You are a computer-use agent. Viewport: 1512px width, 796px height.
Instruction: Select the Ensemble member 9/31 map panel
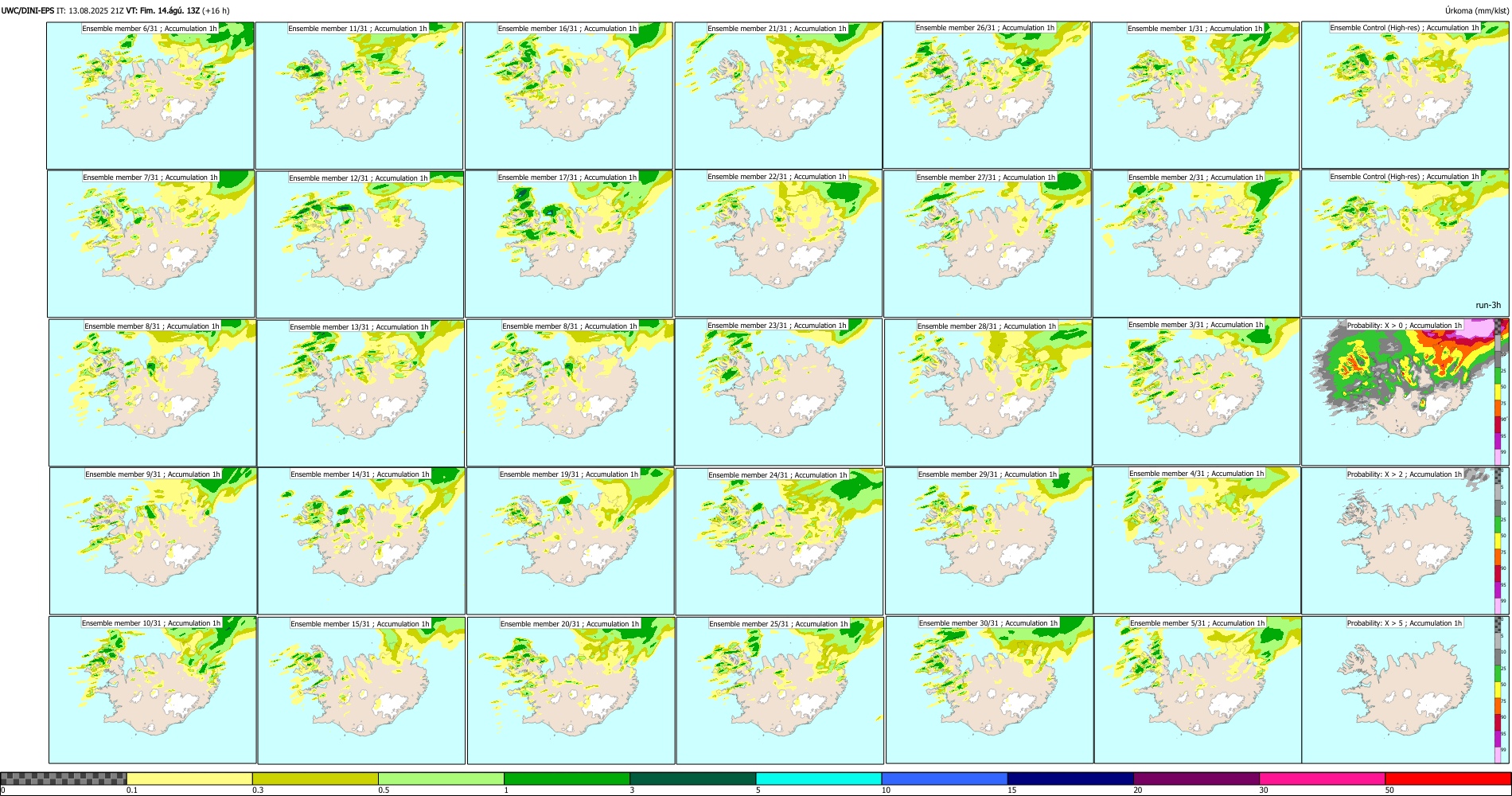click(x=154, y=541)
